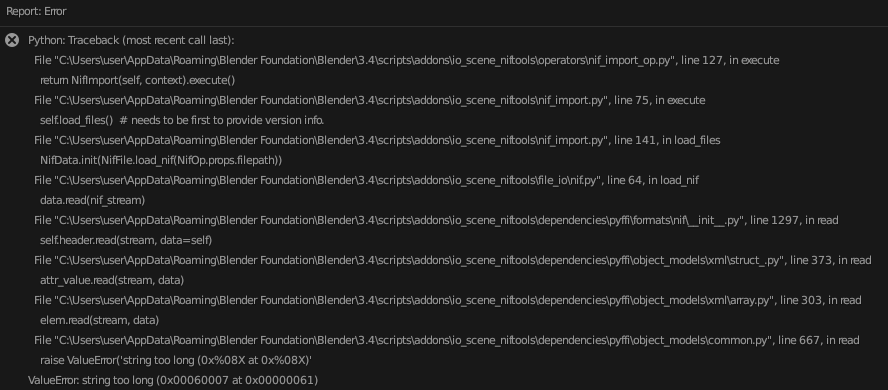
Task: Click the 'raise ValueError' code line
Action: 176,361
